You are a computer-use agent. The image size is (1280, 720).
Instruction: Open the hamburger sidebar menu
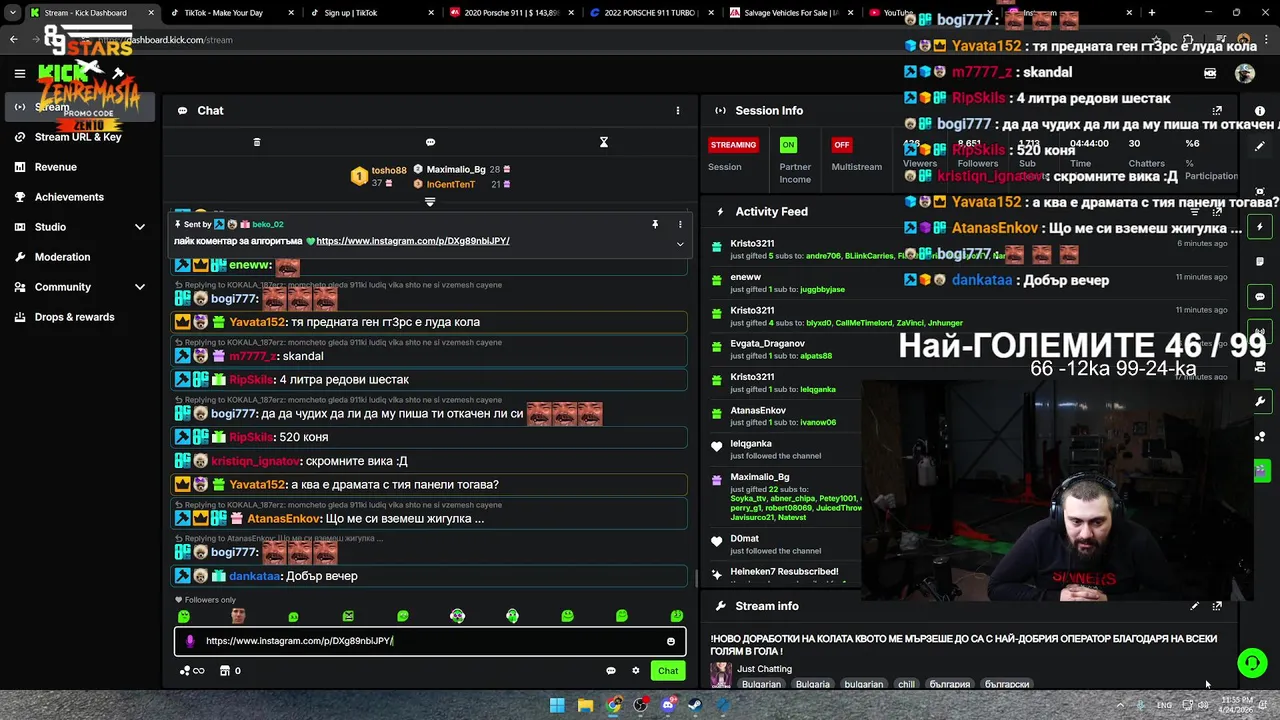(x=19, y=73)
